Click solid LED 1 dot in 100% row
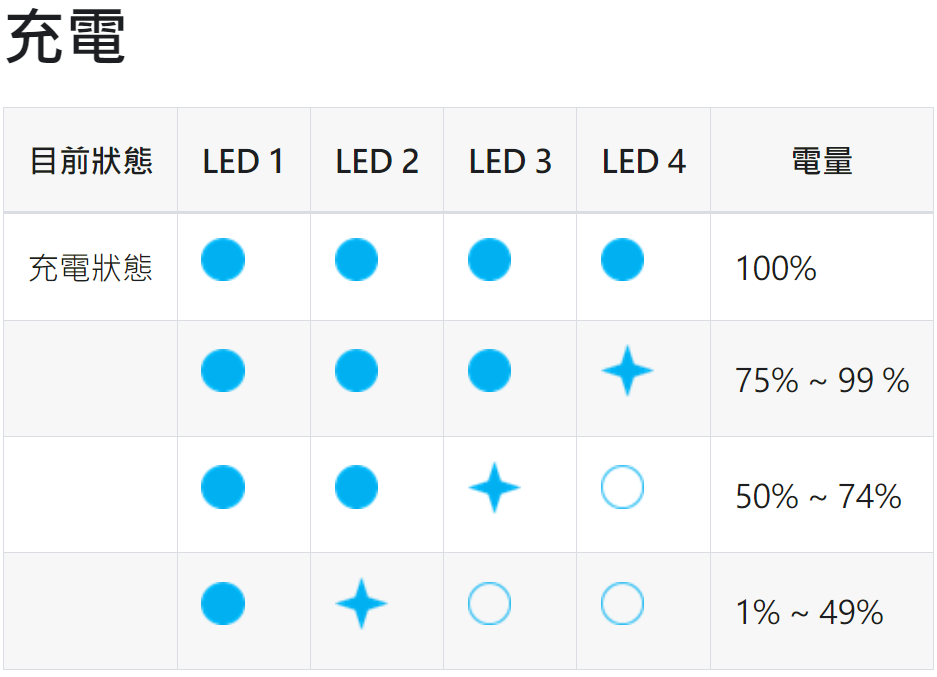 tap(223, 259)
